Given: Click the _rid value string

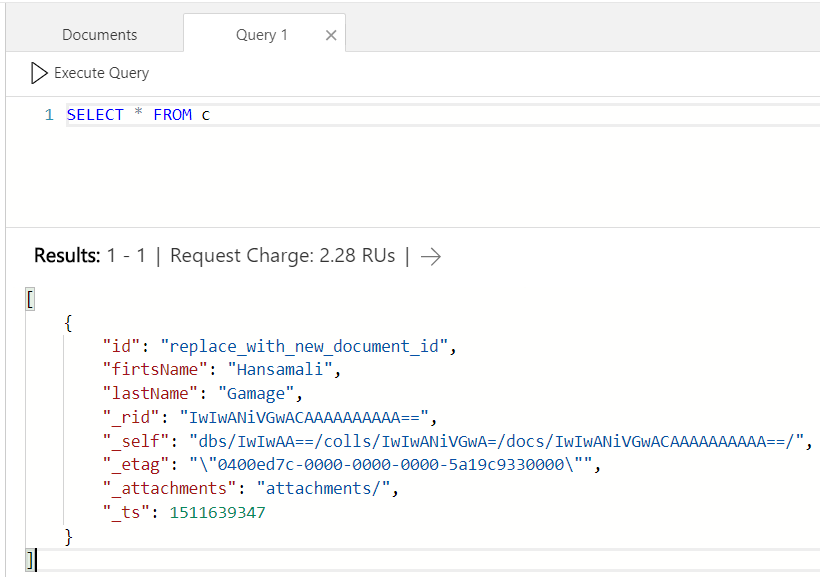Looking at the screenshot, I should pos(304,417).
